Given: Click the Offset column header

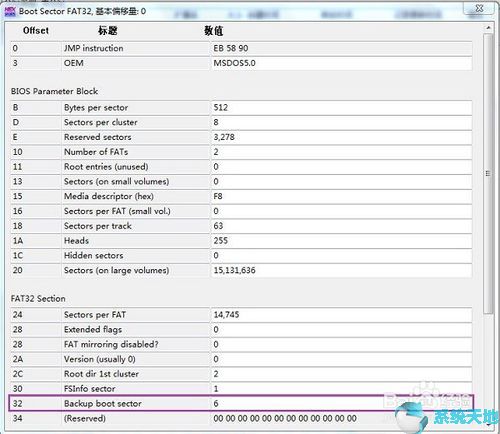Looking at the screenshot, I should pyautogui.click(x=36, y=31).
